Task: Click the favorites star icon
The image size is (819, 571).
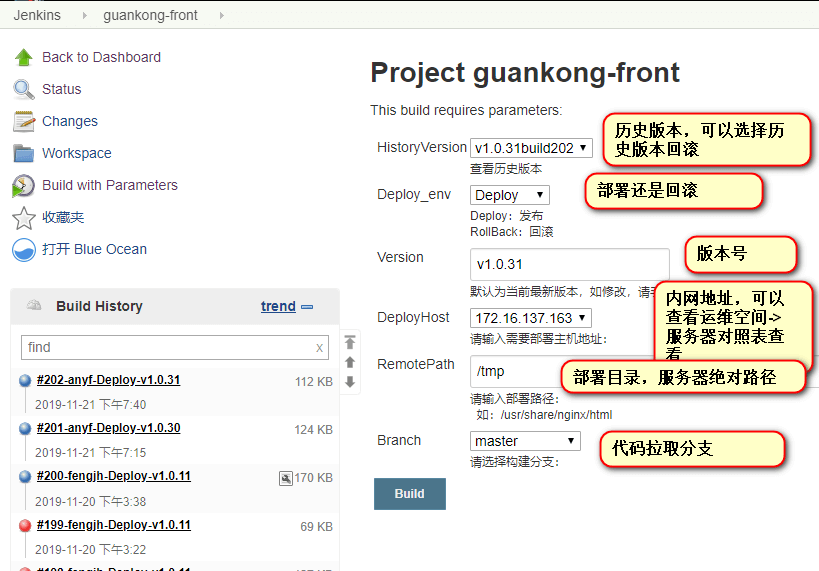Action: pyautogui.click(x=24, y=218)
